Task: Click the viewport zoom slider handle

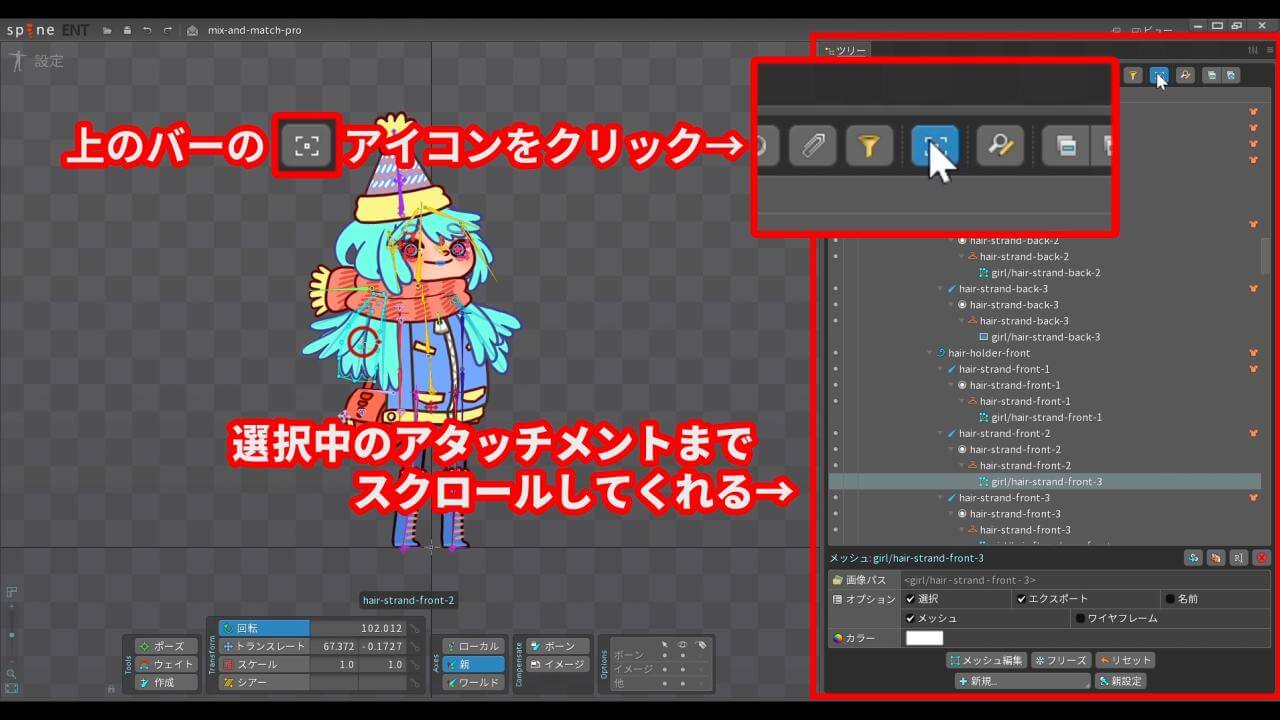Action: pos(11,637)
